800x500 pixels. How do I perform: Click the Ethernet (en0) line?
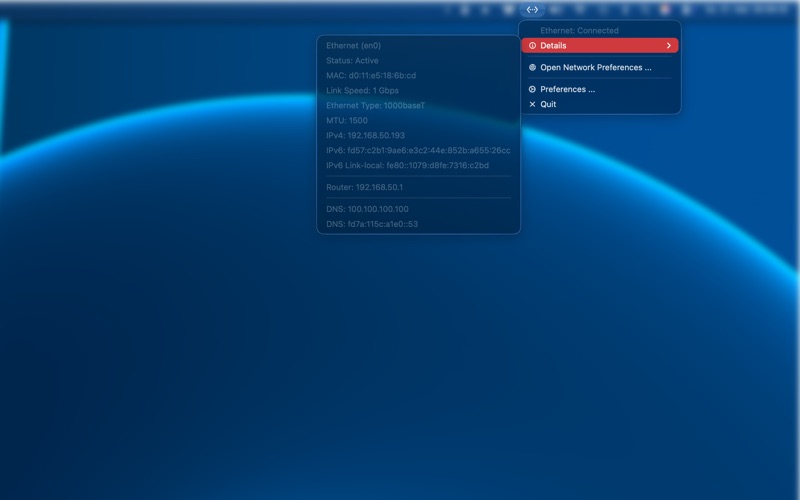(x=353, y=45)
